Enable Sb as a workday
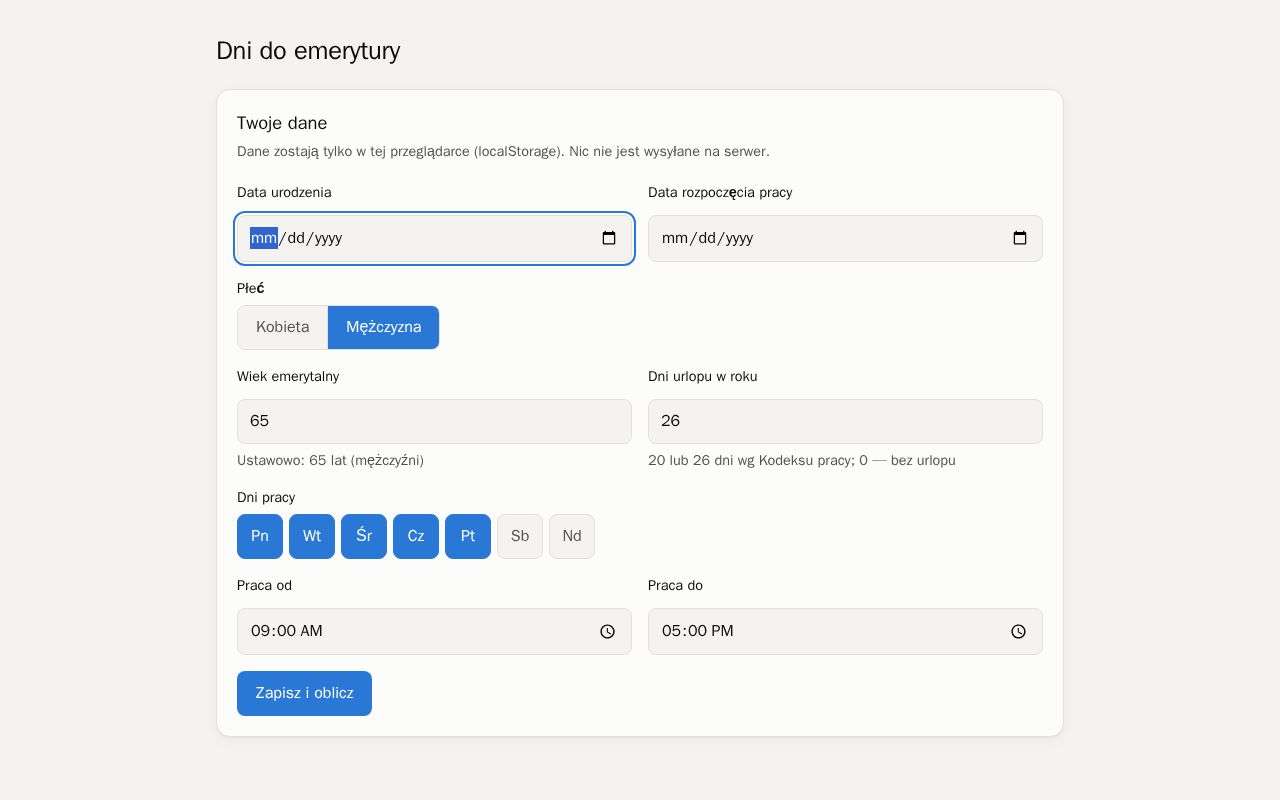Screen dimensions: 1280x800 [520, 536]
